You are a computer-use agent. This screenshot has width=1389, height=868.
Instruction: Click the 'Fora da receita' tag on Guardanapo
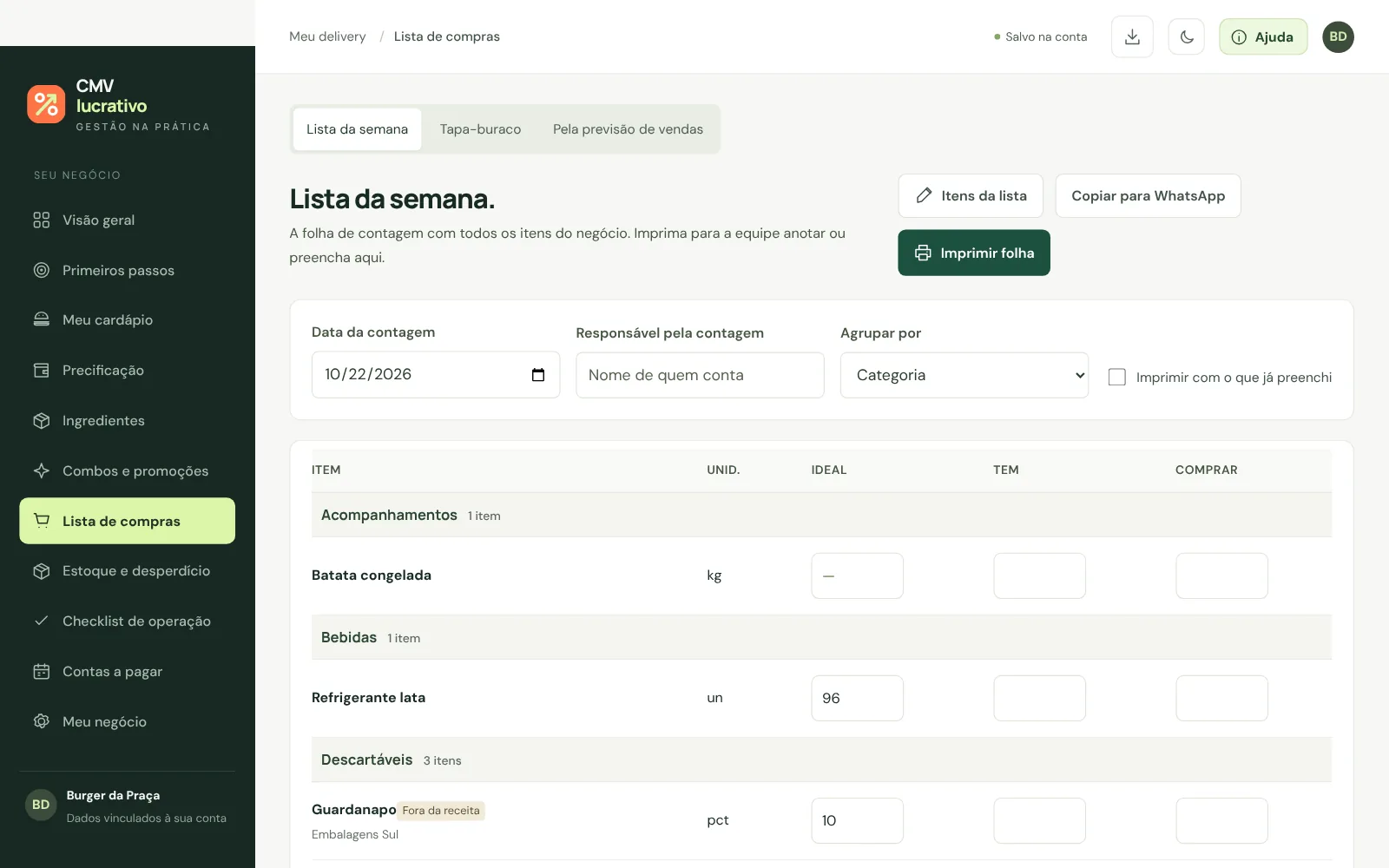tap(441, 811)
